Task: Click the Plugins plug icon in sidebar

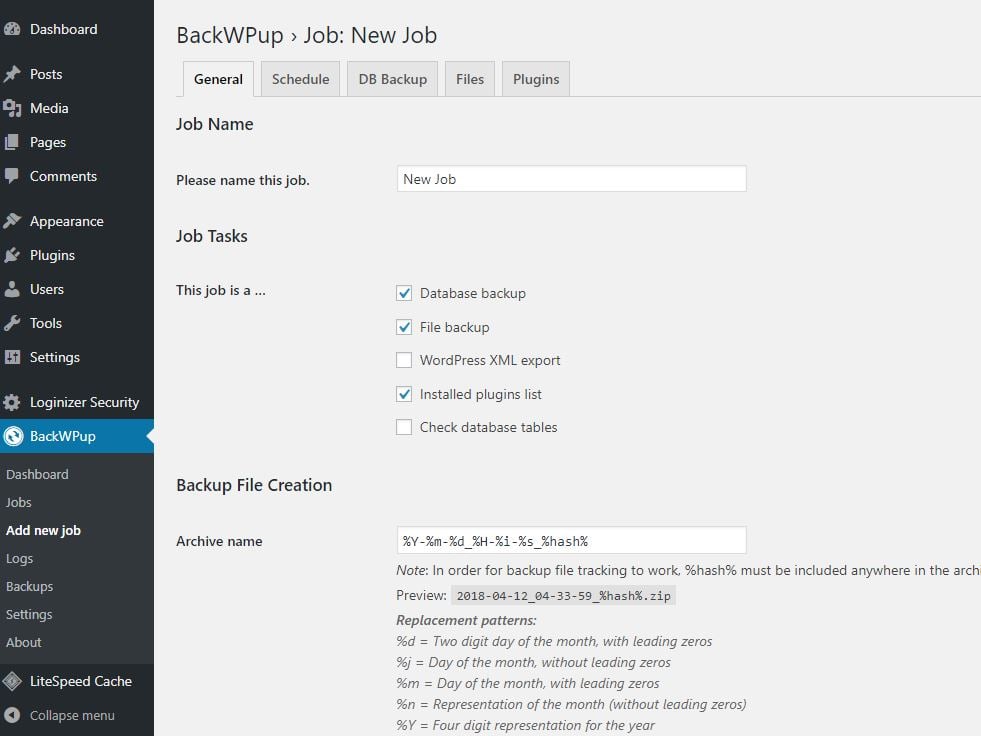Action: click(12, 255)
